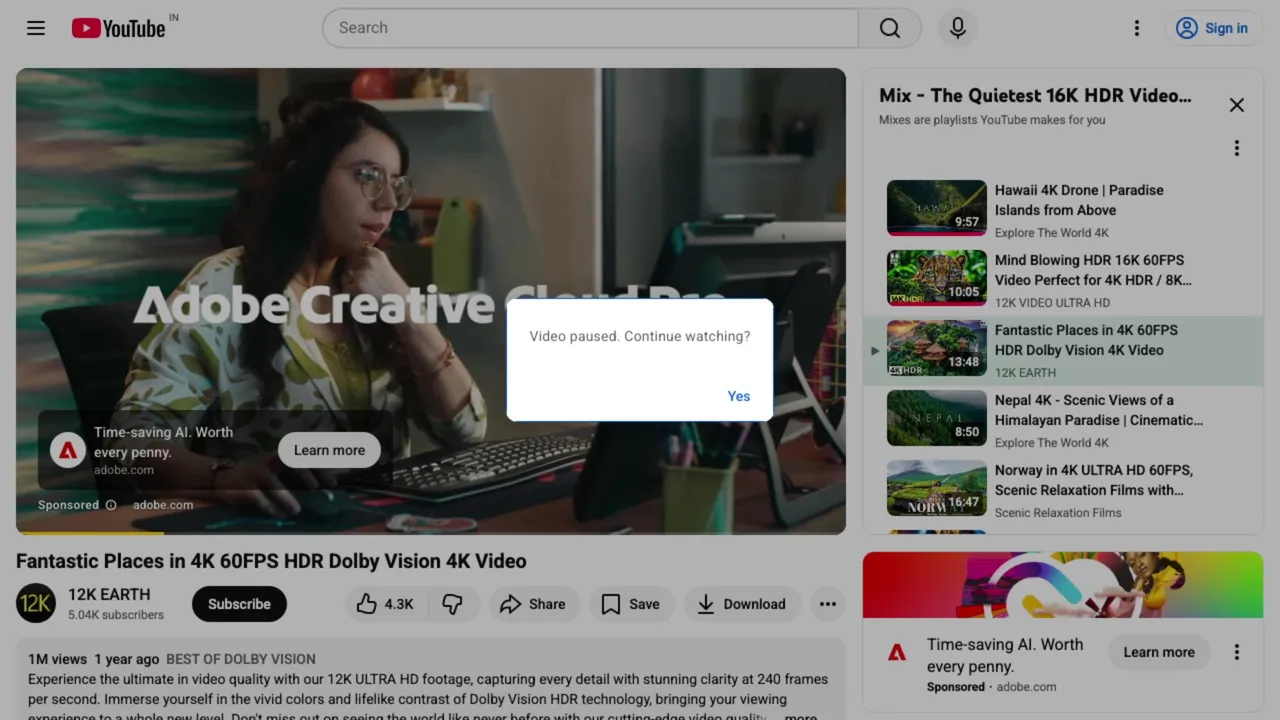Click Learn more on sidebar ad
Screen dimensions: 1280x720
click(x=1159, y=652)
